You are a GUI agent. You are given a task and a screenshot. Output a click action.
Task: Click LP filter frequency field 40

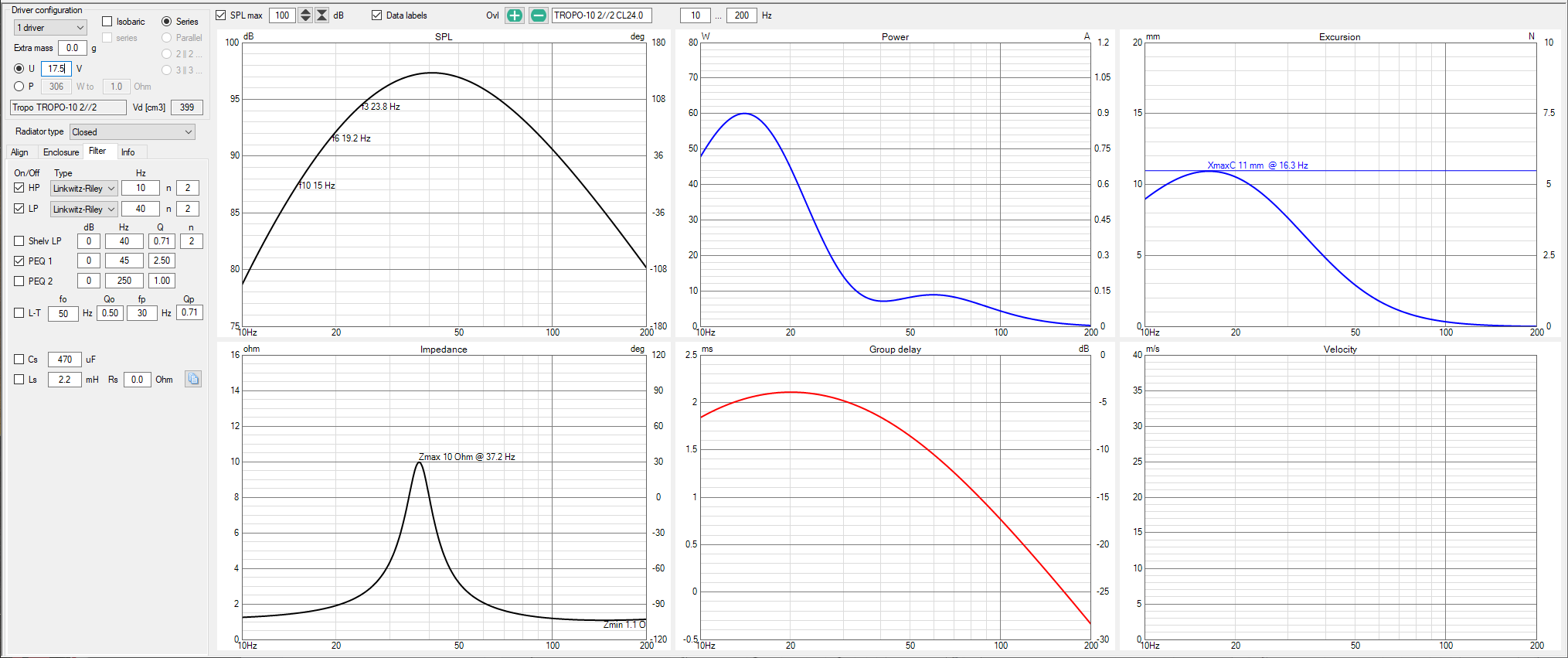click(x=141, y=209)
